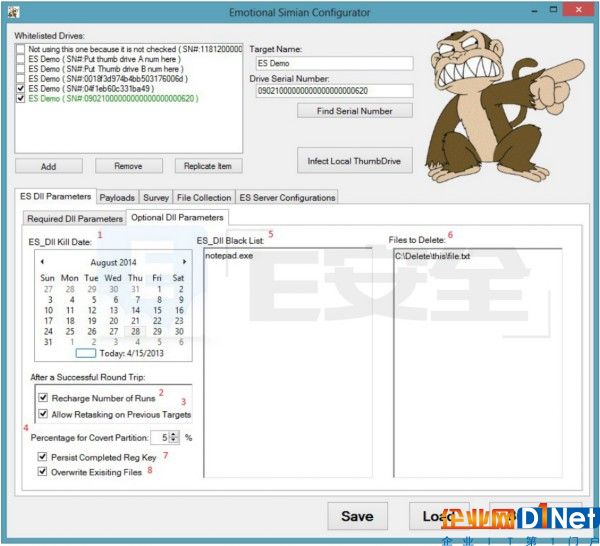
Task: Check ES Demo 'Put Thumb drive B' entry
Action: 21,69
